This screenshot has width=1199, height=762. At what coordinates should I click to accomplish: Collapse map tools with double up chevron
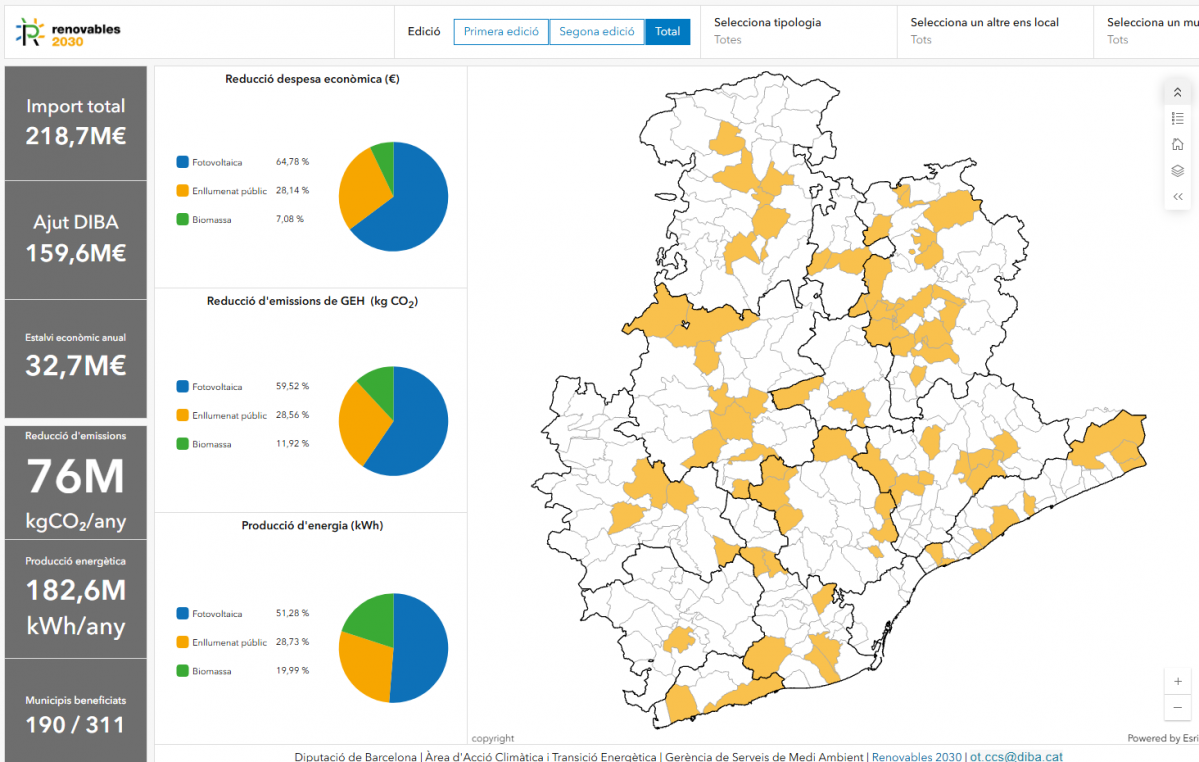(1177, 92)
